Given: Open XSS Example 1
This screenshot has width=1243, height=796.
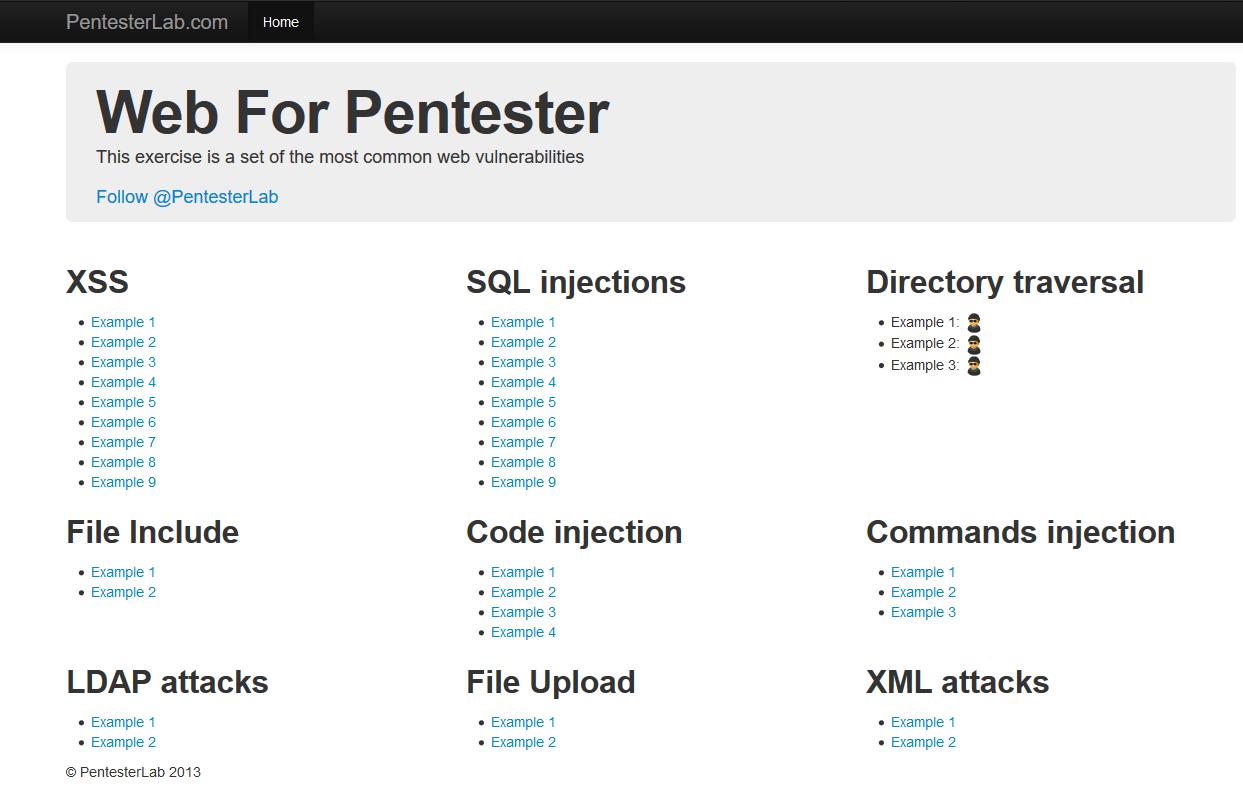Looking at the screenshot, I should 123,322.
